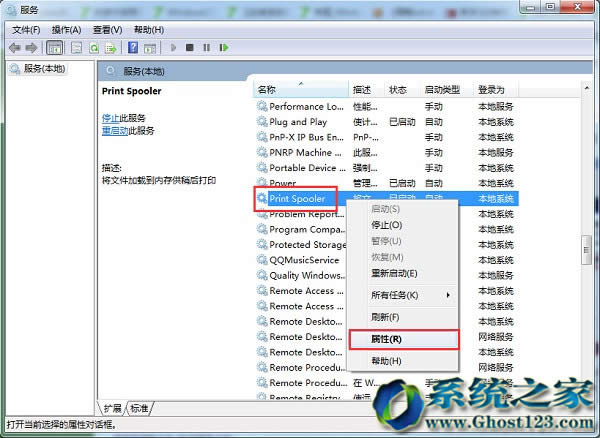Click the Back arrow in the toolbar

tap(15, 48)
